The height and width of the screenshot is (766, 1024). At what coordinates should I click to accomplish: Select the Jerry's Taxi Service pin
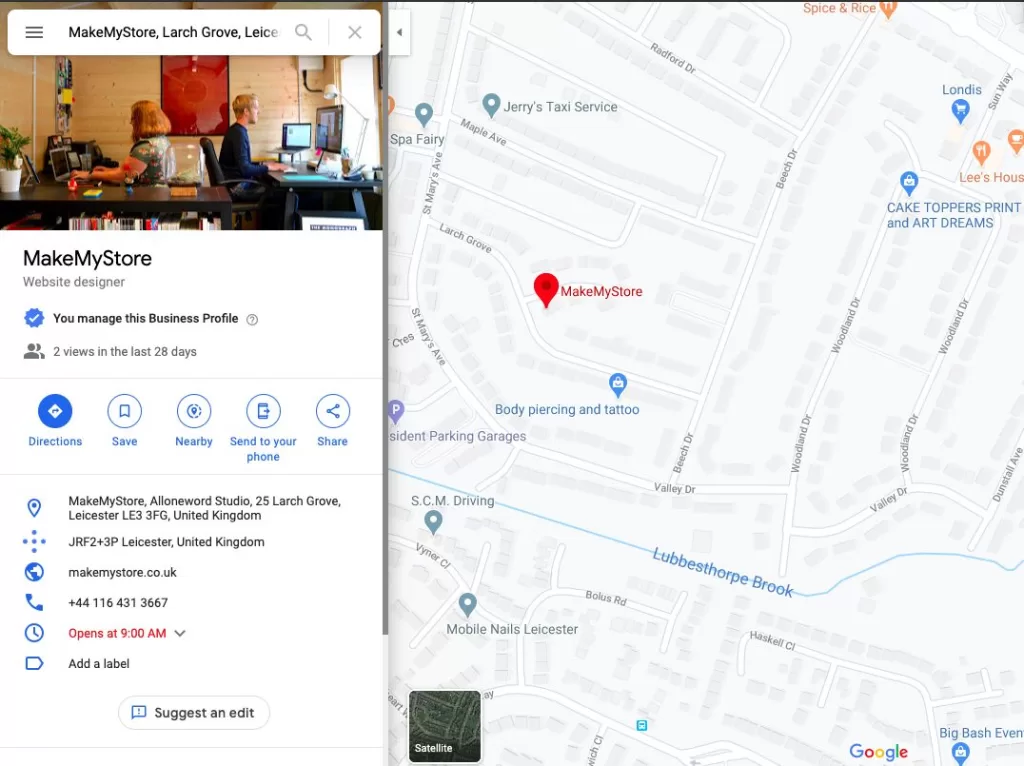coord(491,104)
